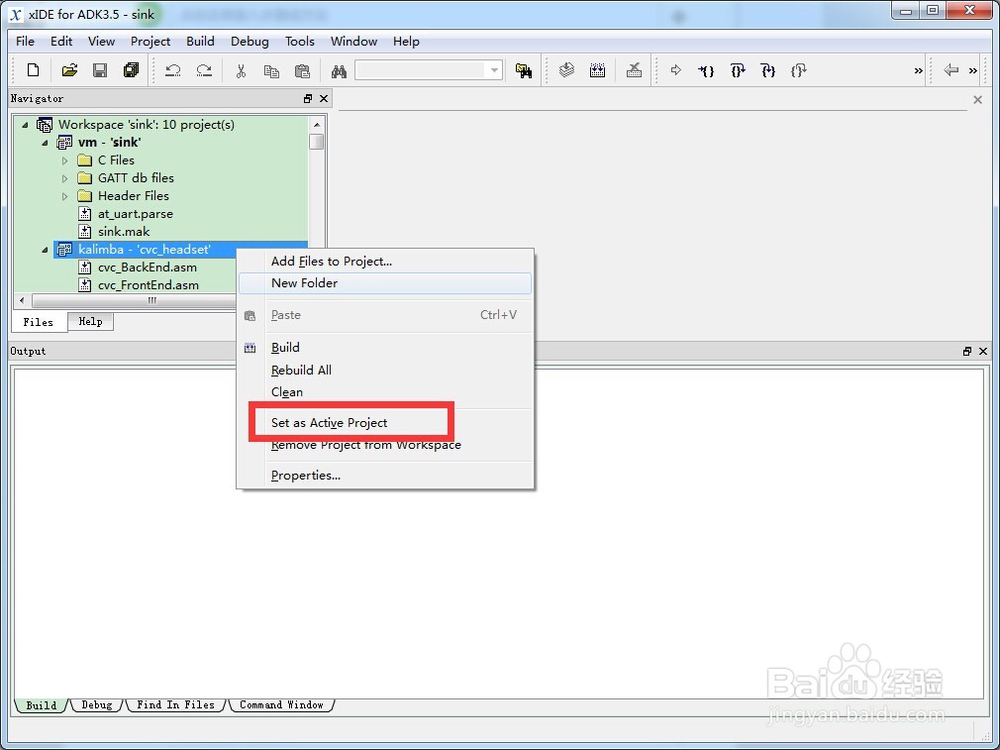Open the Debug menu
Image resolution: width=1000 pixels, height=750 pixels.
[249, 41]
